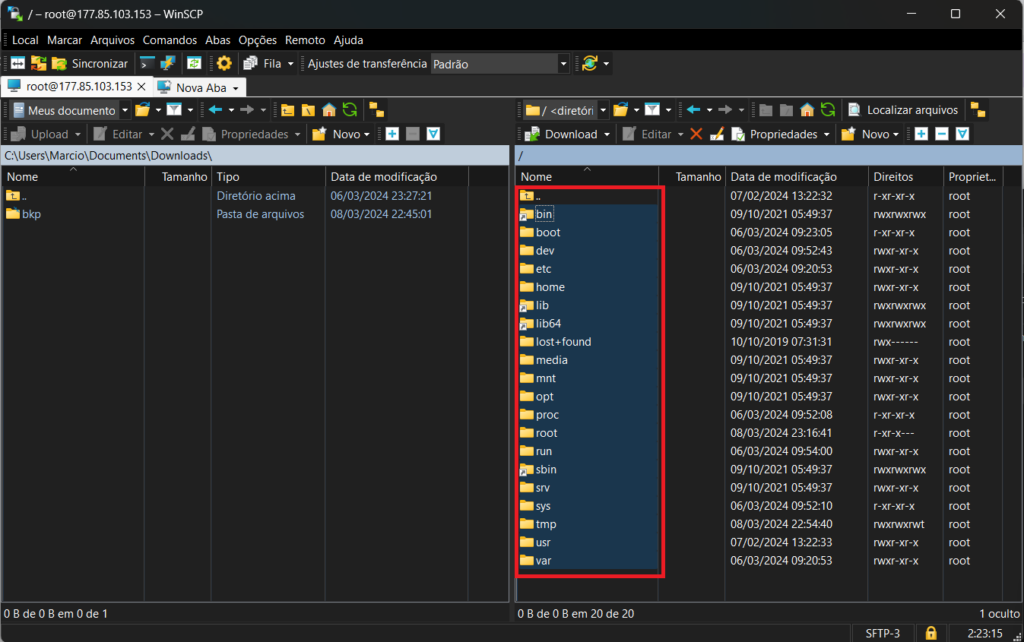This screenshot has height=642, width=1024.
Task: Click the local path C:\Users\Marcio\Documents\Downloads\
Action: coord(108,155)
